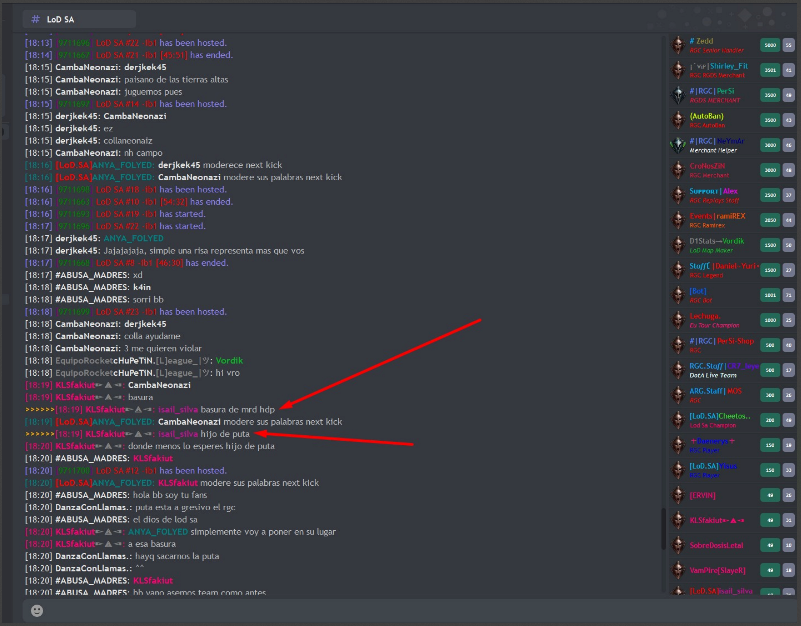Click the 'nh campo' message
The height and width of the screenshot is (626, 801).
[143, 153]
